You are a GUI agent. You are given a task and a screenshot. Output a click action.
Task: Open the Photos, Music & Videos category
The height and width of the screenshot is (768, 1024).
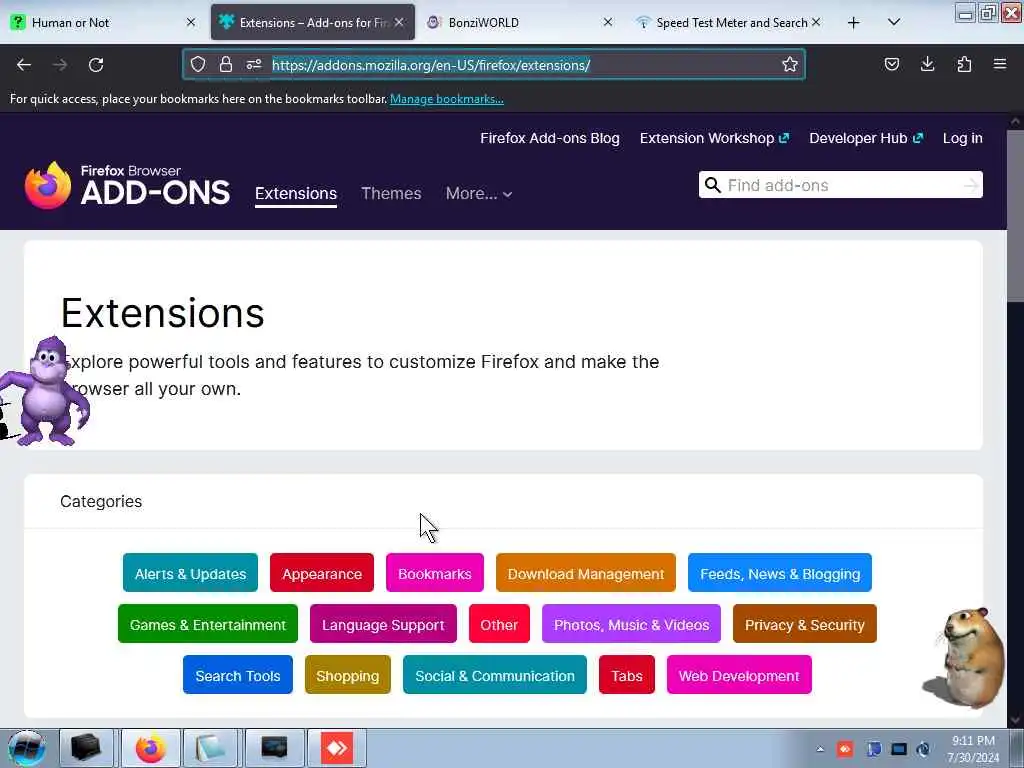(x=632, y=624)
